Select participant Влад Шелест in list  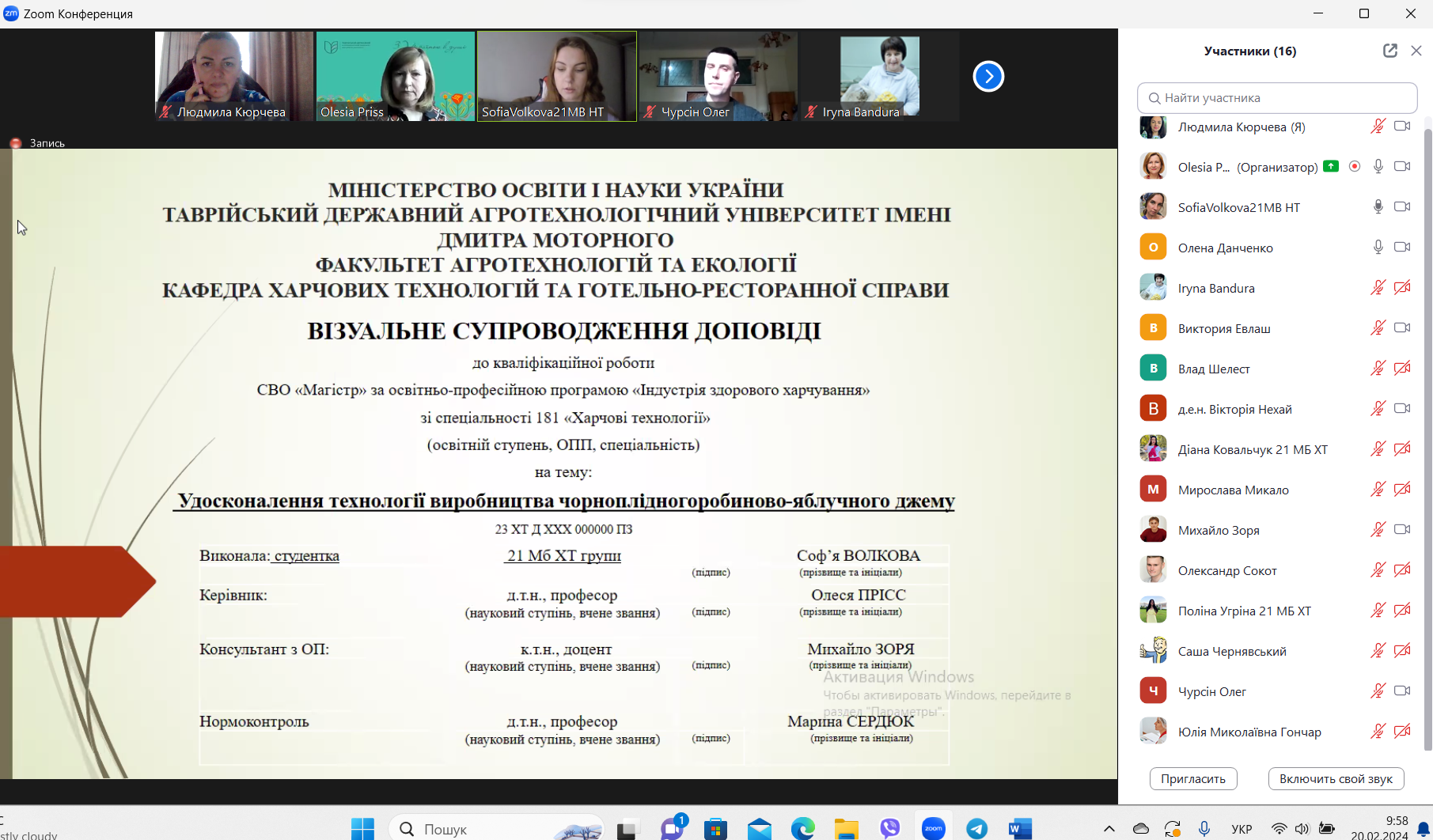[x=1276, y=369]
